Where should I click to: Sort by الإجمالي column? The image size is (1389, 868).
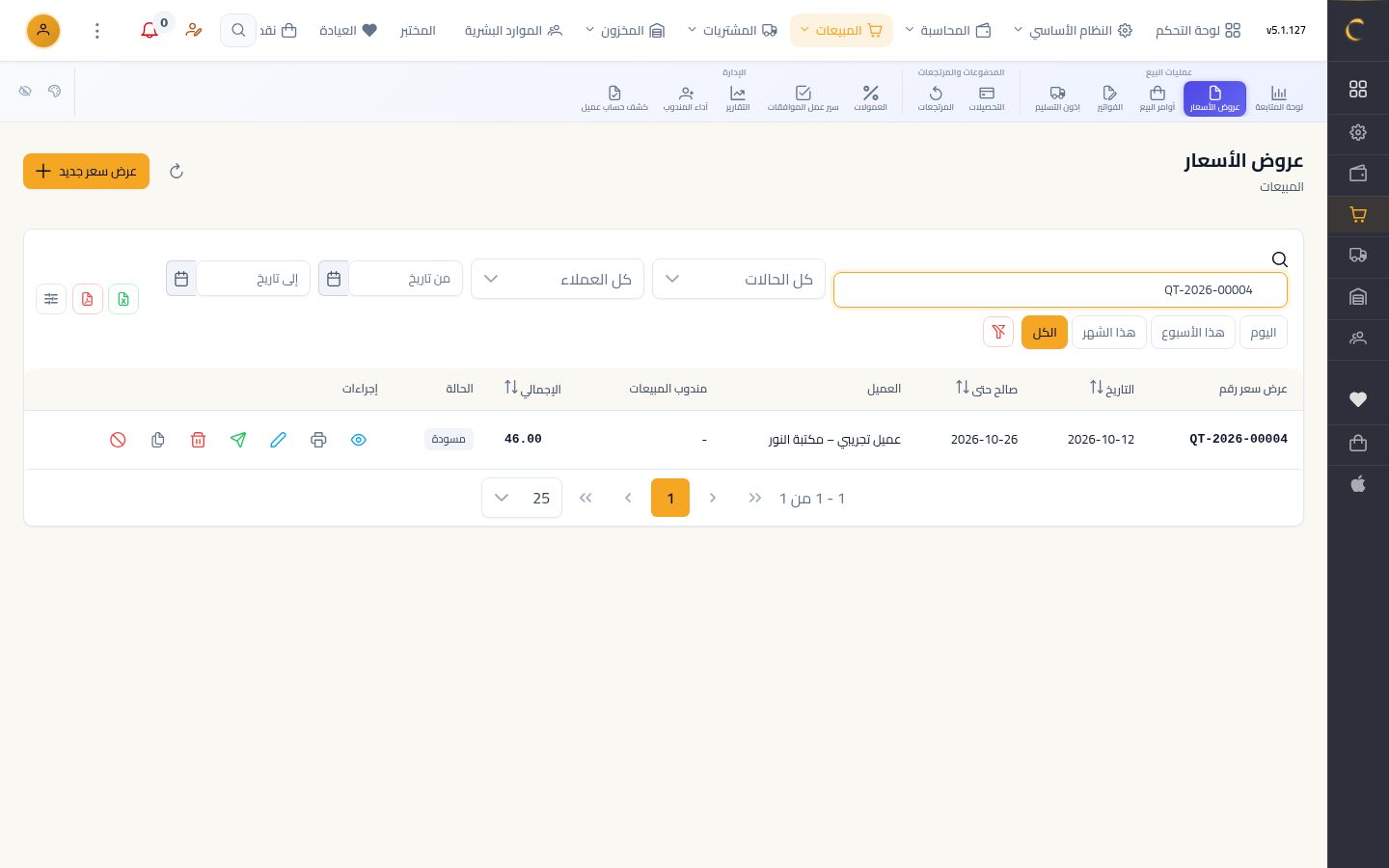pyautogui.click(x=532, y=389)
